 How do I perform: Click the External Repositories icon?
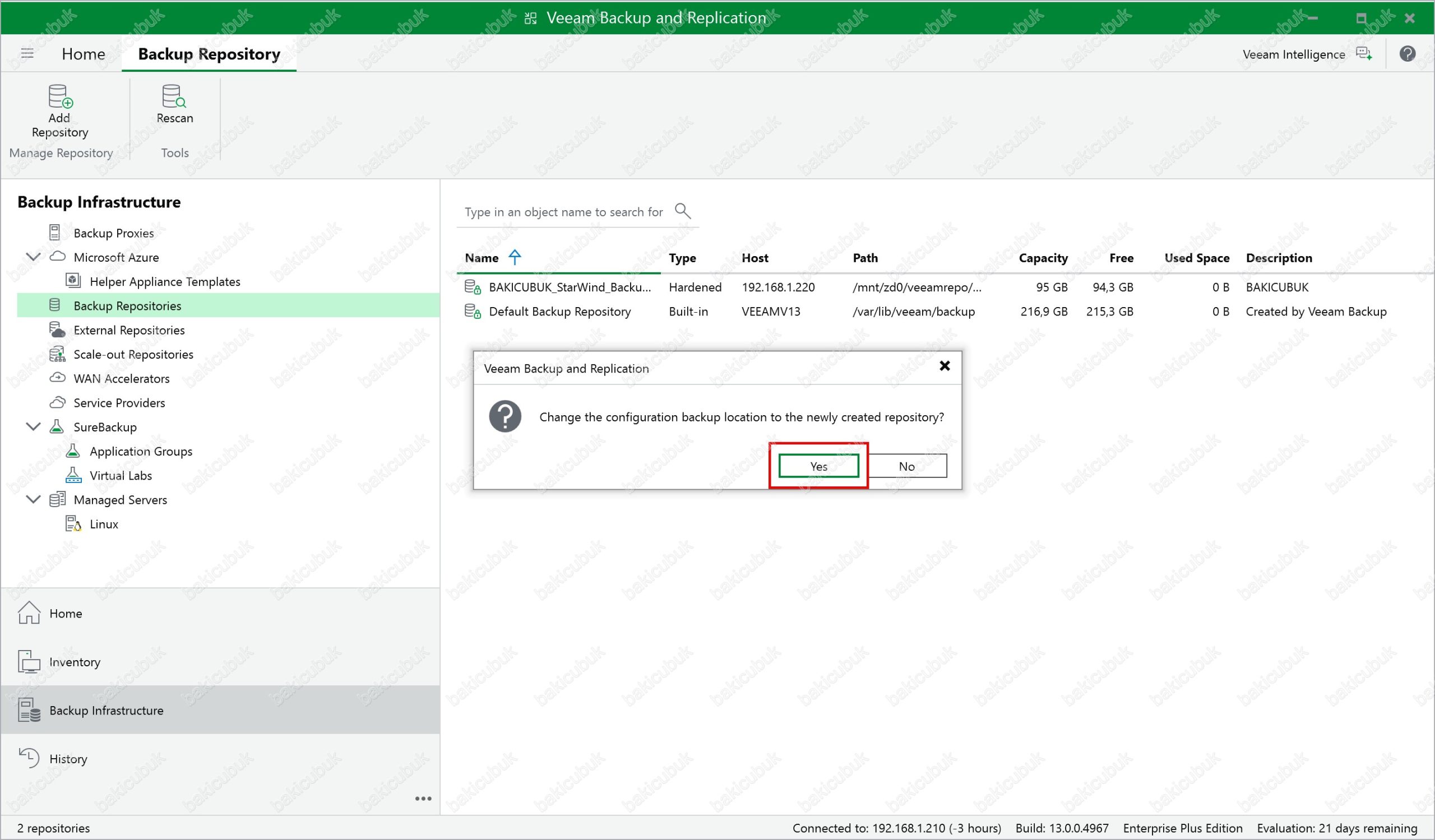[57, 329]
